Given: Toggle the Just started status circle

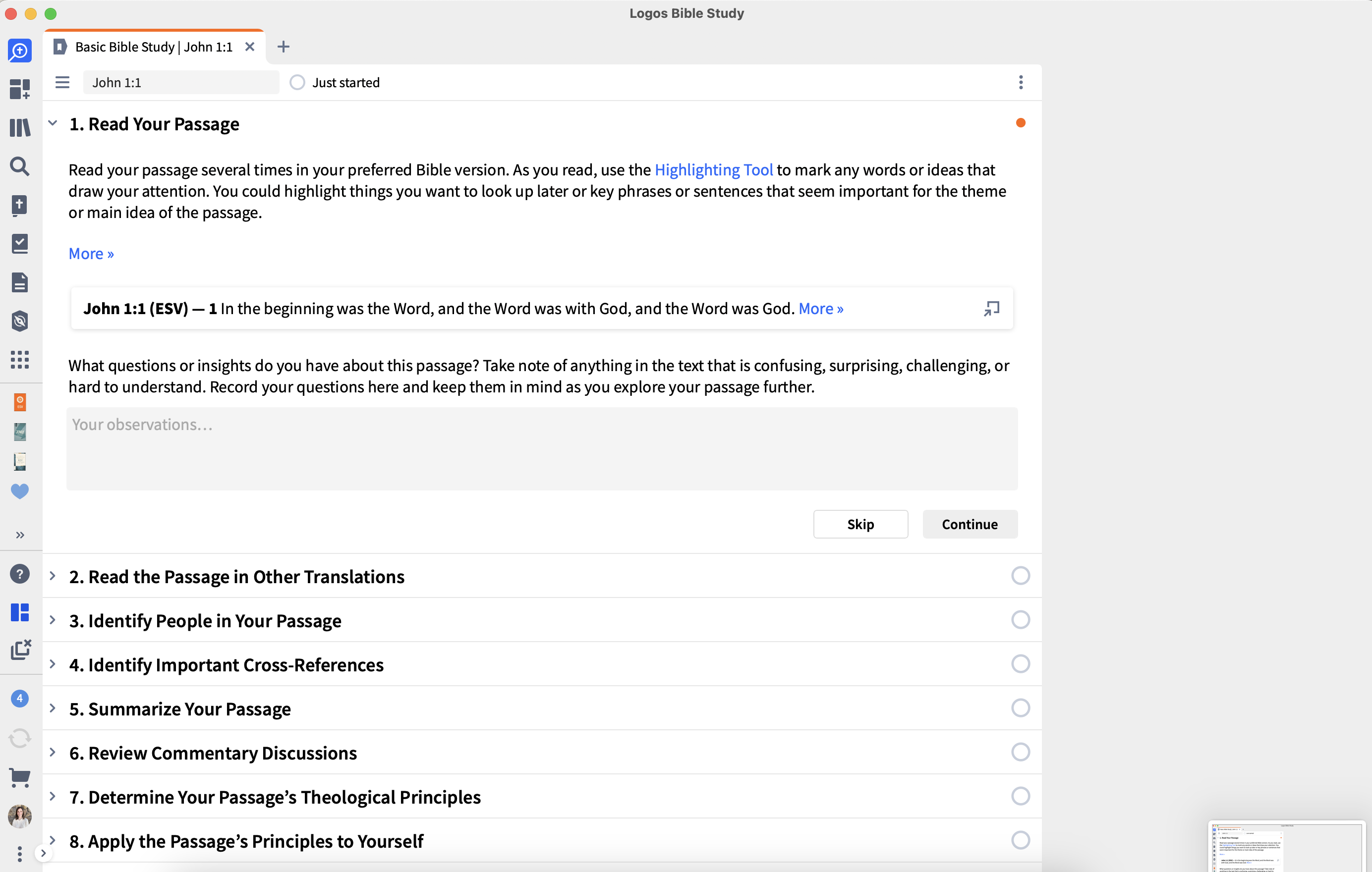Looking at the screenshot, I should (x=297, y=83).
